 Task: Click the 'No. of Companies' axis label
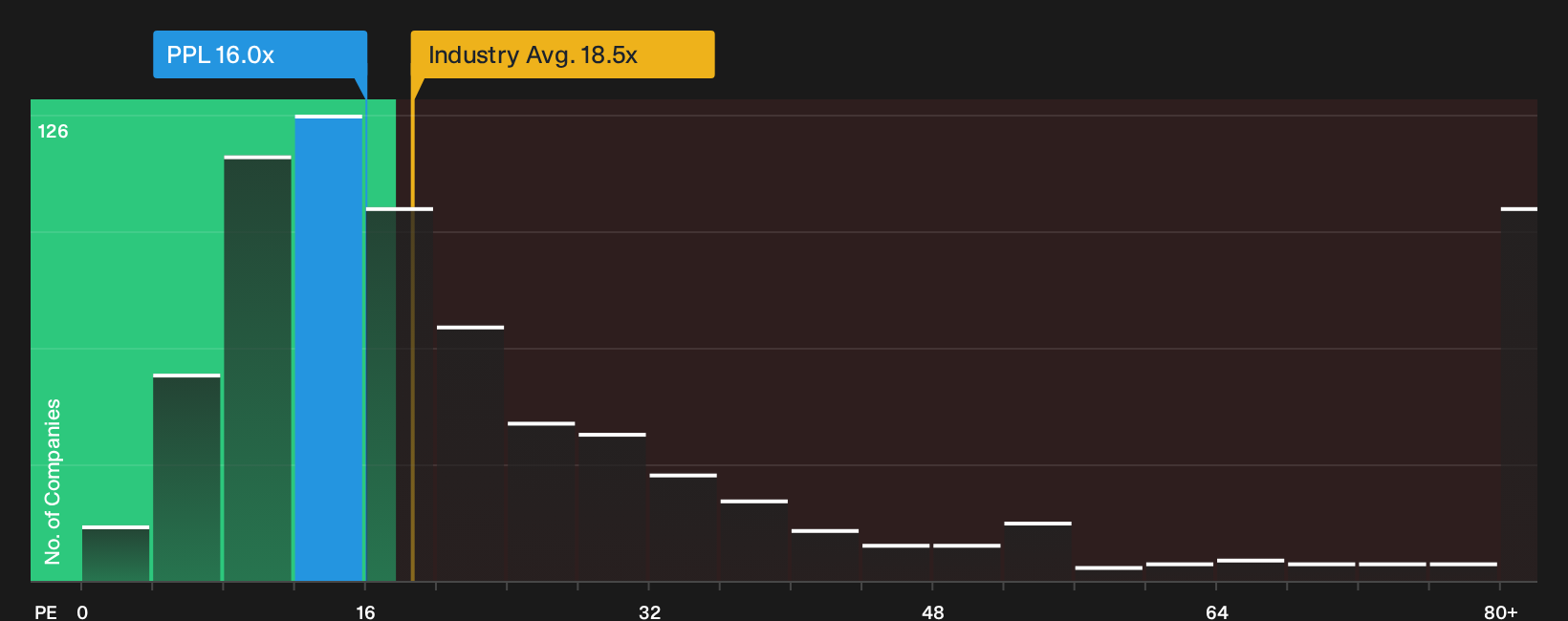(x=53, y=481)
